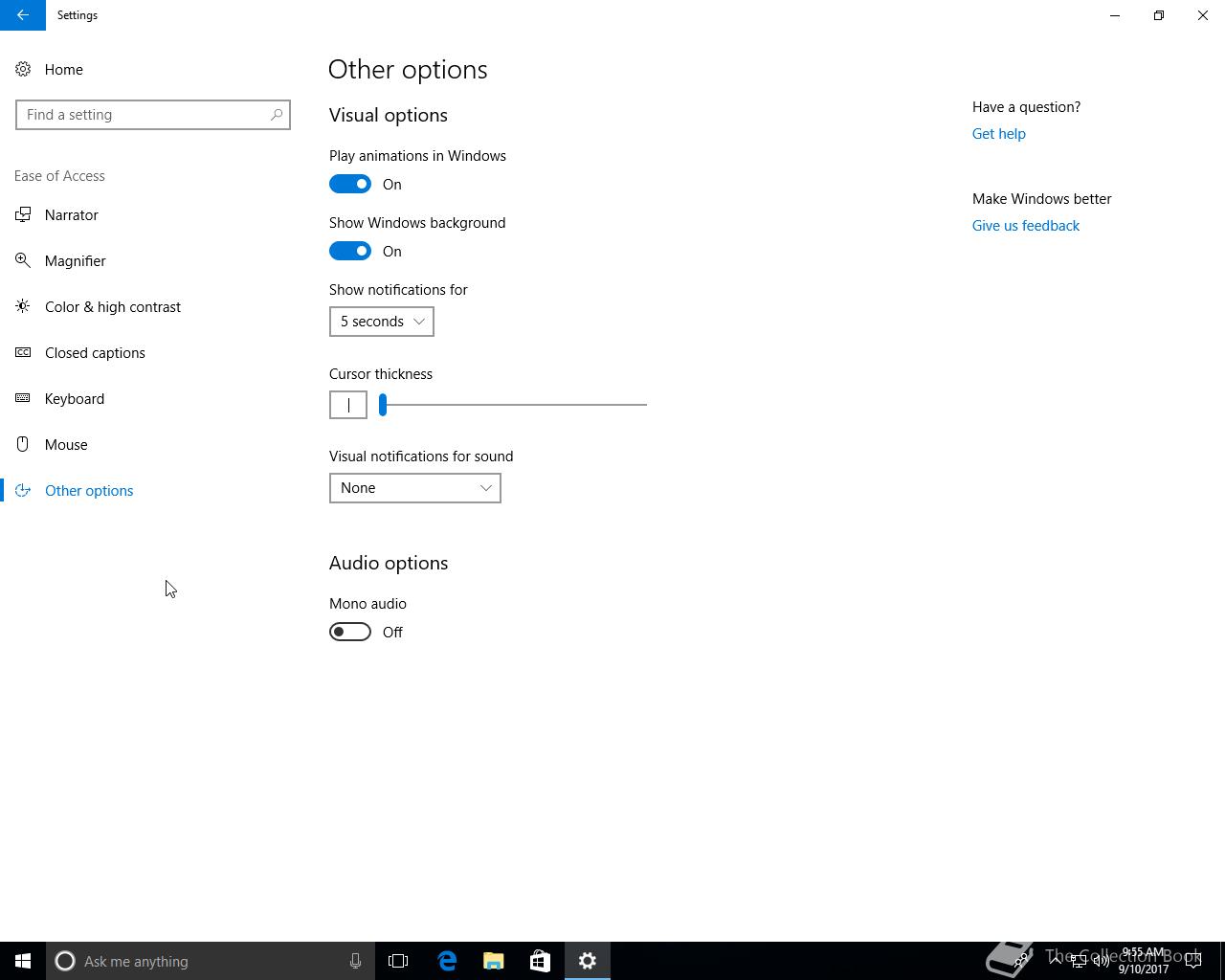Open File Explorer from the taskbar
The width and height of the screenshot is (1225, 980).
click(494, 961)
